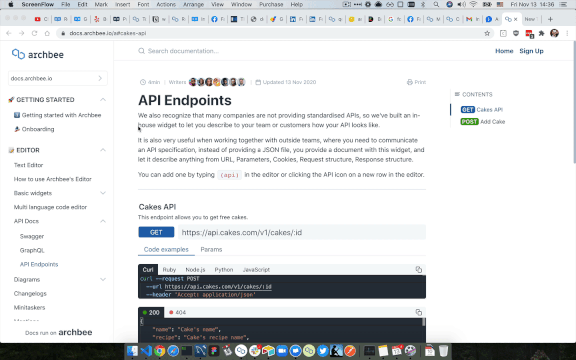Open Multi language code editor page
This screenshot has height=360, width=576.
pos(50,207)
